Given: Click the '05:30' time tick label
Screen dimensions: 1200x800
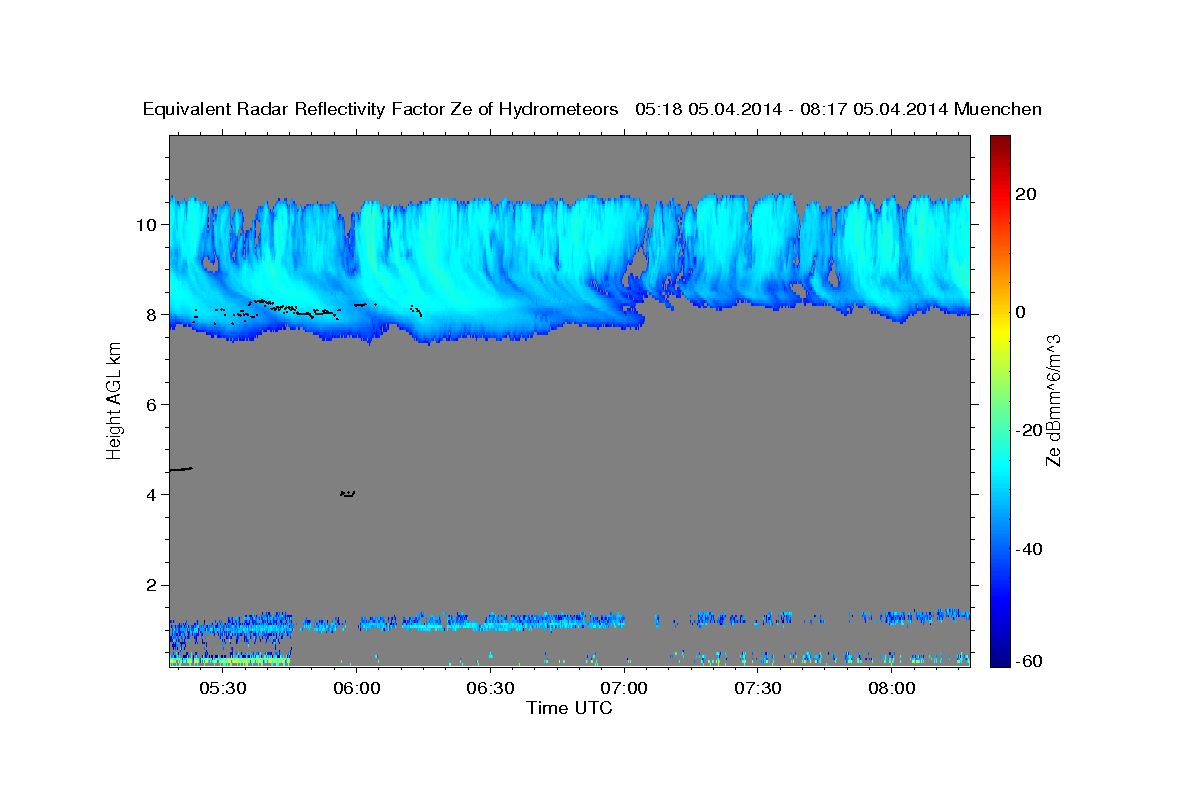Looking at the screenshot, I should 222,689.
